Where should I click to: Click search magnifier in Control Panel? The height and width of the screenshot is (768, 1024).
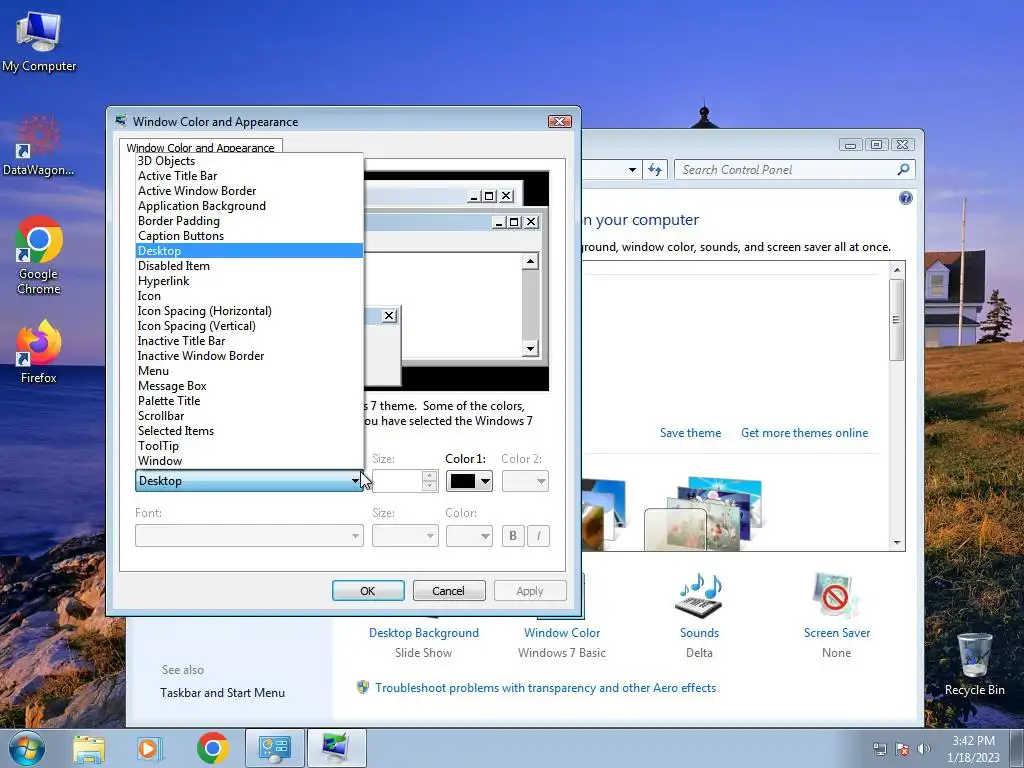coord(903,170)
